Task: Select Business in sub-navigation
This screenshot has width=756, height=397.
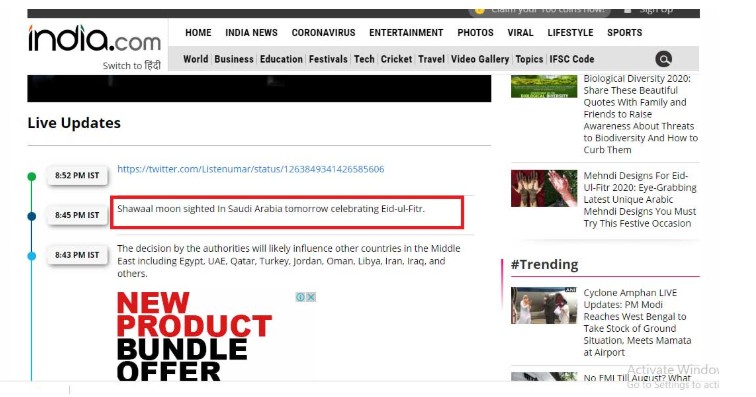Action: 234,59
